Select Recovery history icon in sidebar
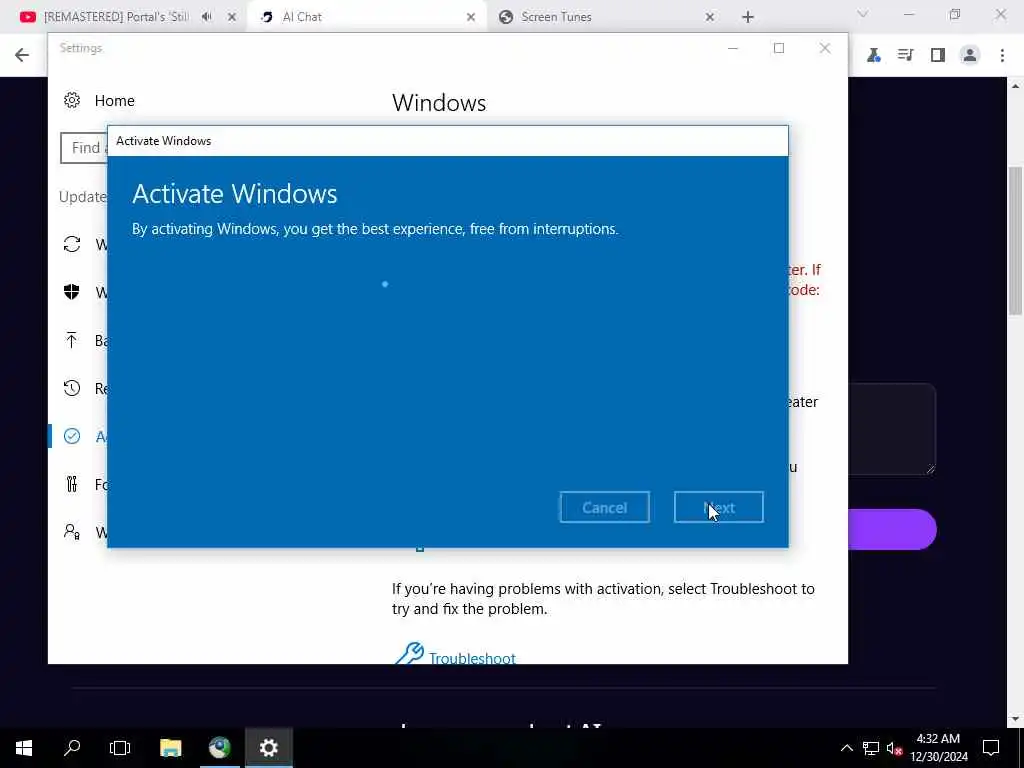This screenshot has height=768, width=1024. (72, 388)
